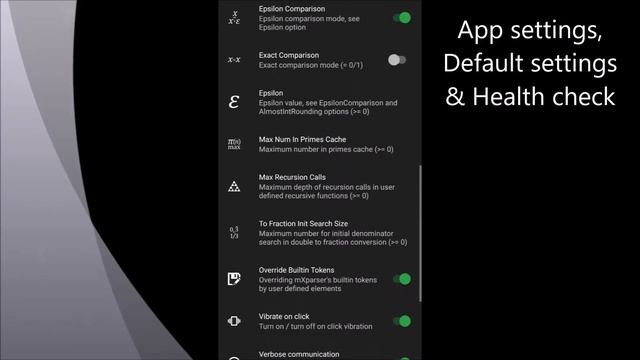Select the Verbose communication setting title
This screenshot has width=640, height=360.
(x=299, y=354)
